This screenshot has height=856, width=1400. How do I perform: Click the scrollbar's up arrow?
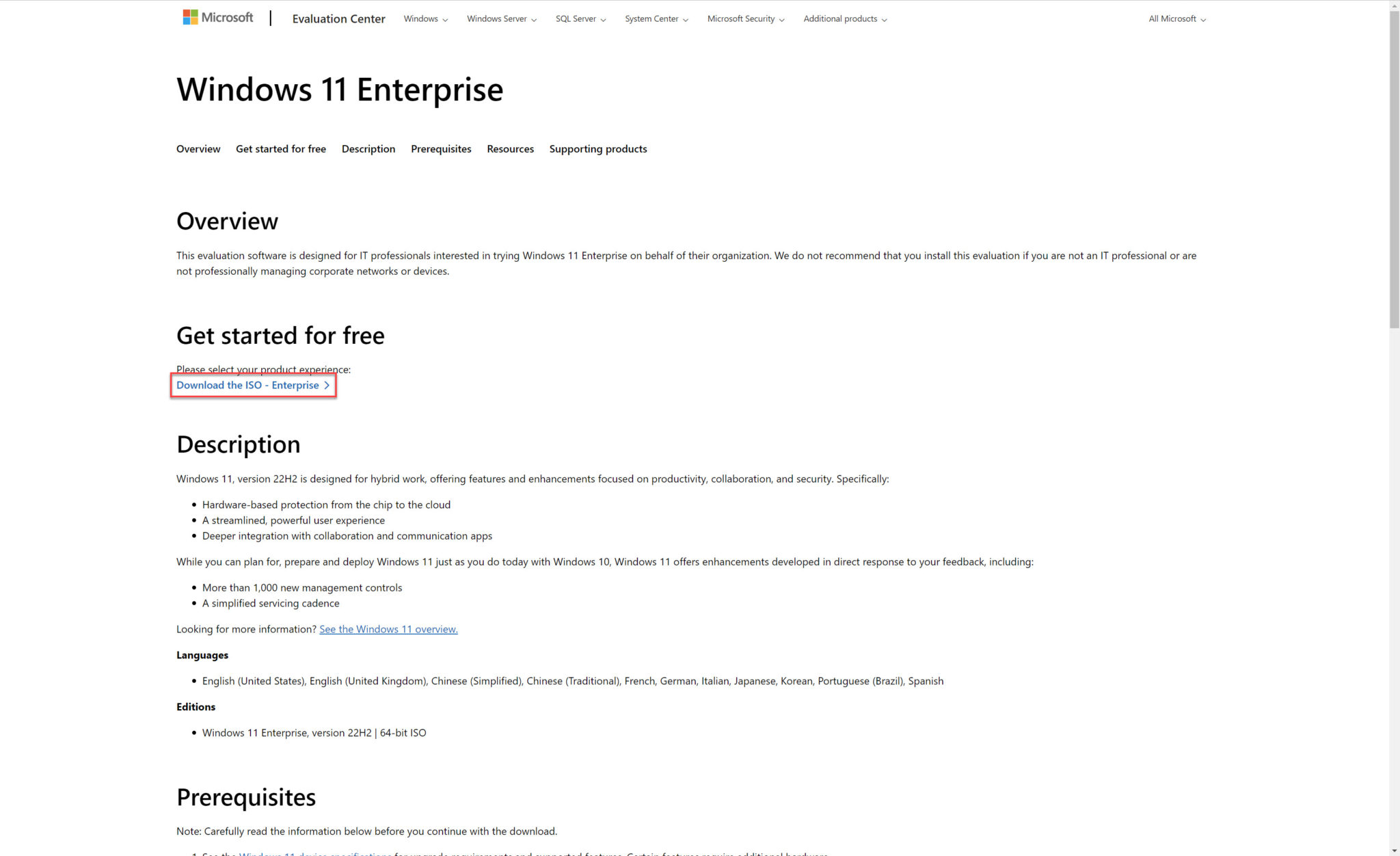click(1394, 5)
